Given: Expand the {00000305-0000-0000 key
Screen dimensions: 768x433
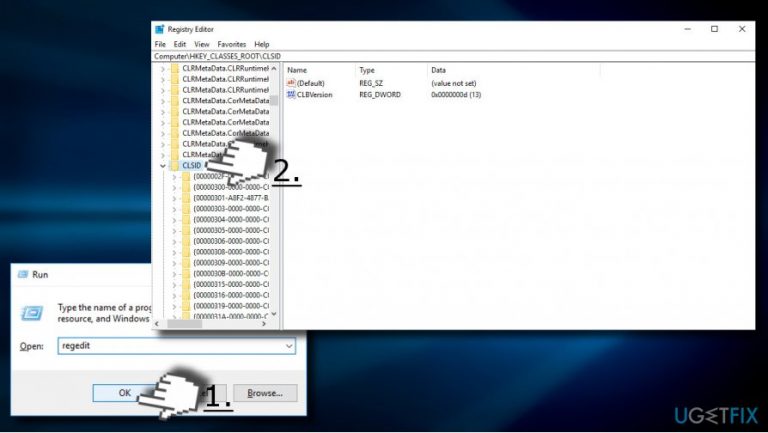Looking at the screenshot, I should tap(174, 230).
